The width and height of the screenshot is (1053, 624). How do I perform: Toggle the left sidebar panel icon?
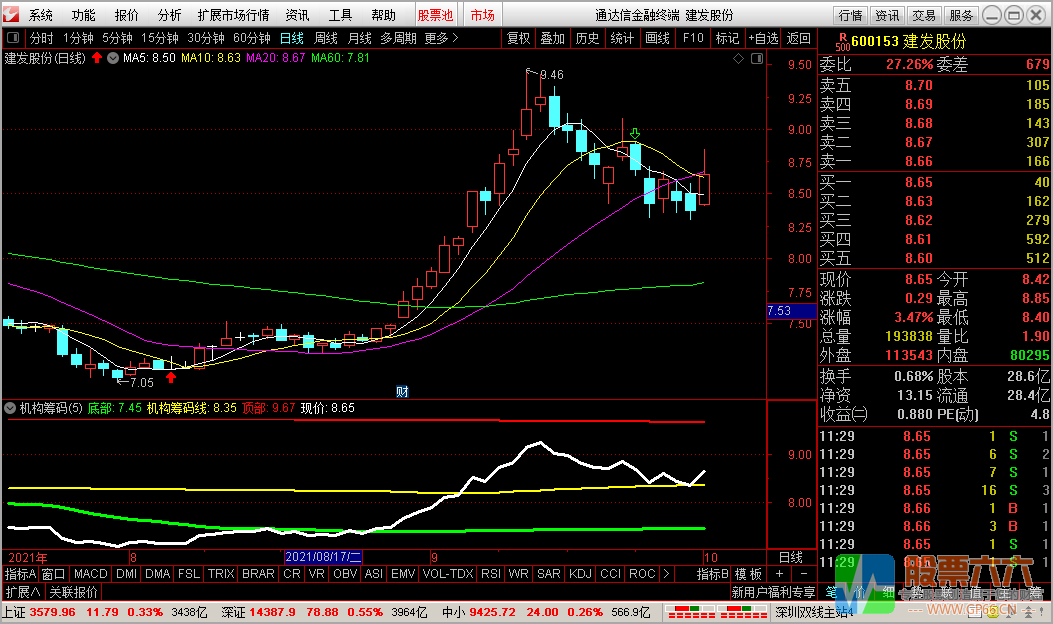click(13, 38)
